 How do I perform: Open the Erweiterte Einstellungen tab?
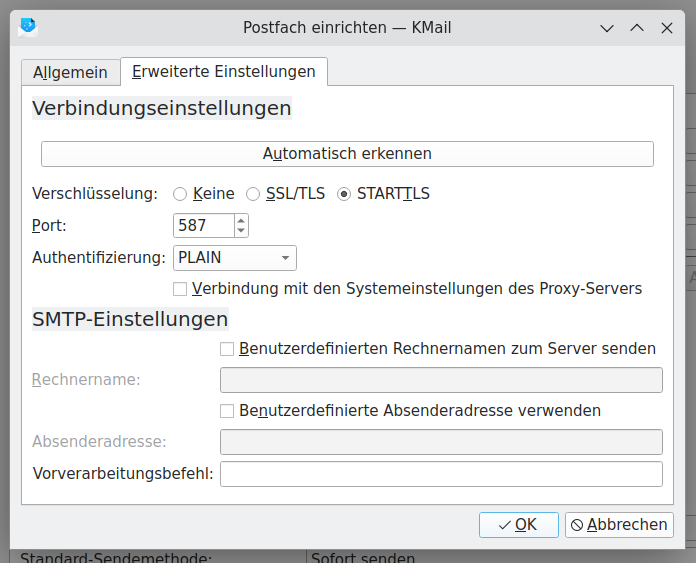223,71
